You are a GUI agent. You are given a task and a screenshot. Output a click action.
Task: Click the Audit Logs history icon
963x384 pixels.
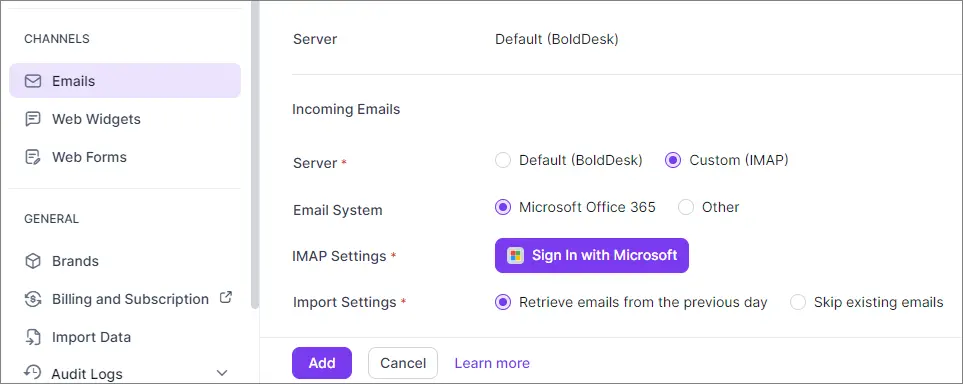click(x=33, y=372)
